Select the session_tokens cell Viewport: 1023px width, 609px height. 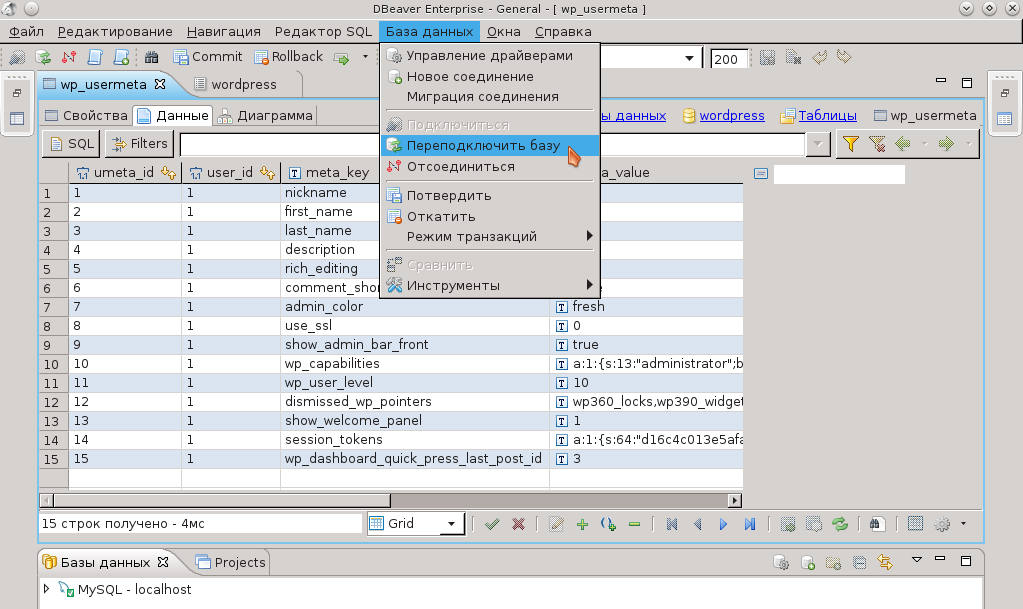click(415, 440)
